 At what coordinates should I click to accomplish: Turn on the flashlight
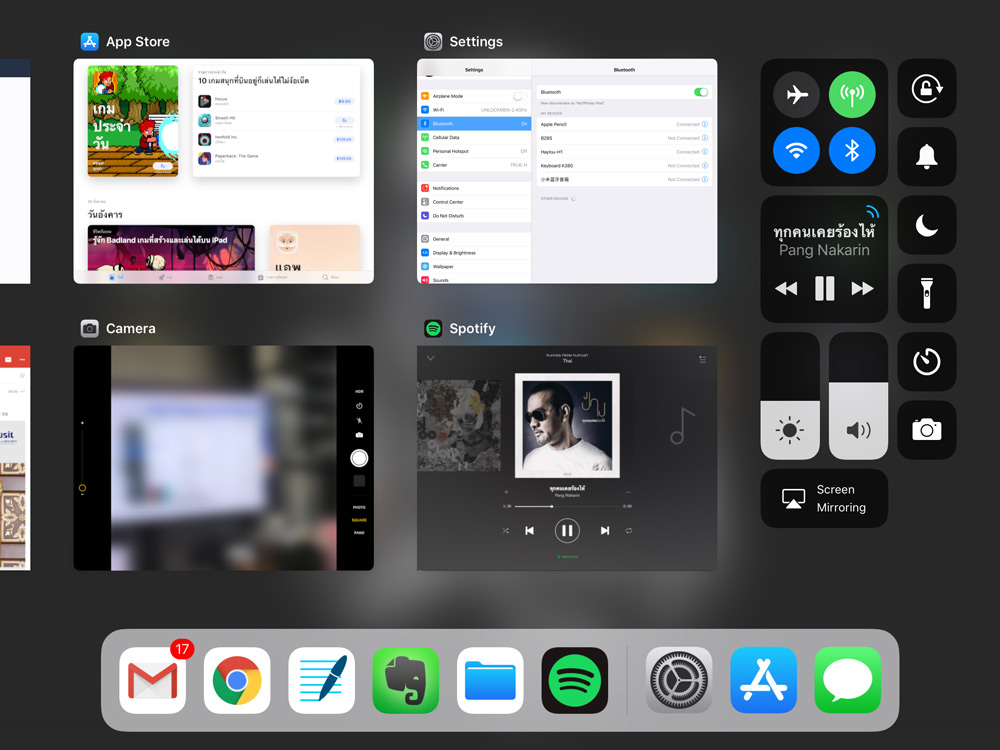(x=926, y=293)
